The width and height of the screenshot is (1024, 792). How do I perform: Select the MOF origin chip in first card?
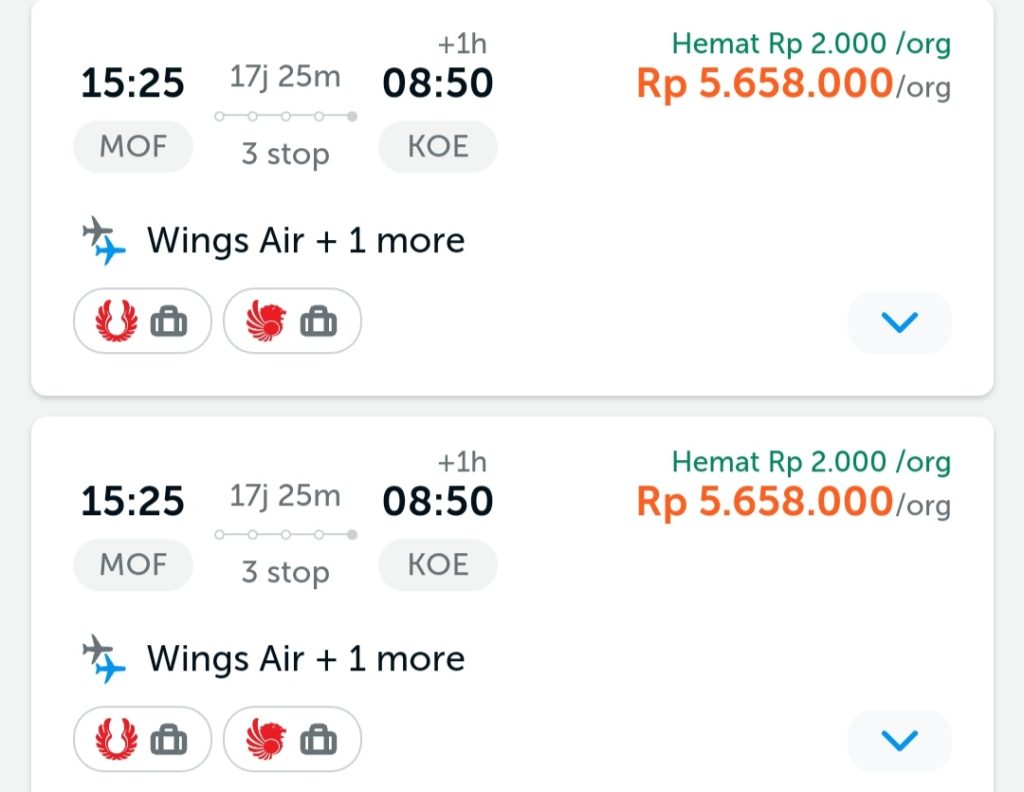tap(133, 147)
